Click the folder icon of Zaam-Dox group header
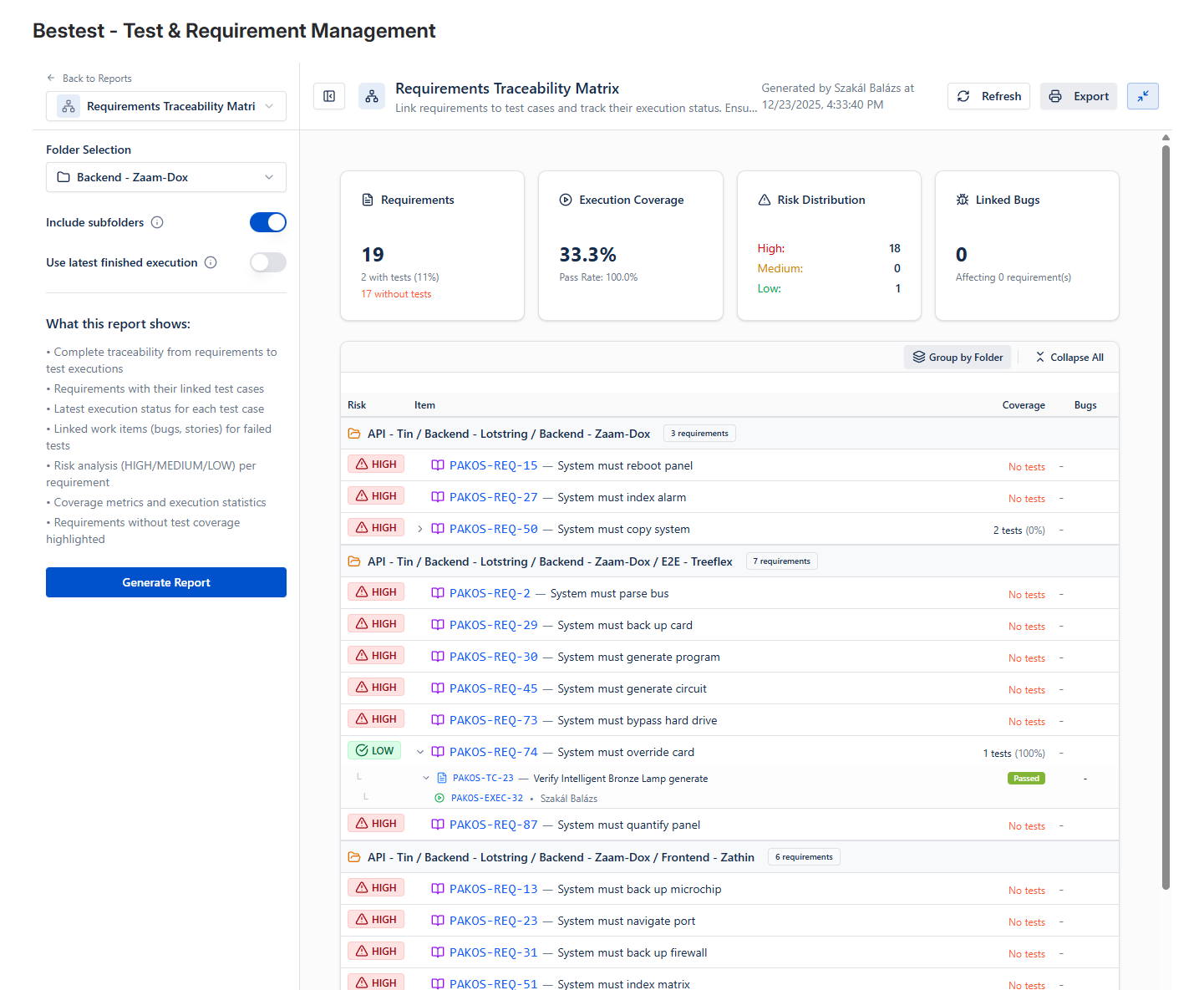 354,433
